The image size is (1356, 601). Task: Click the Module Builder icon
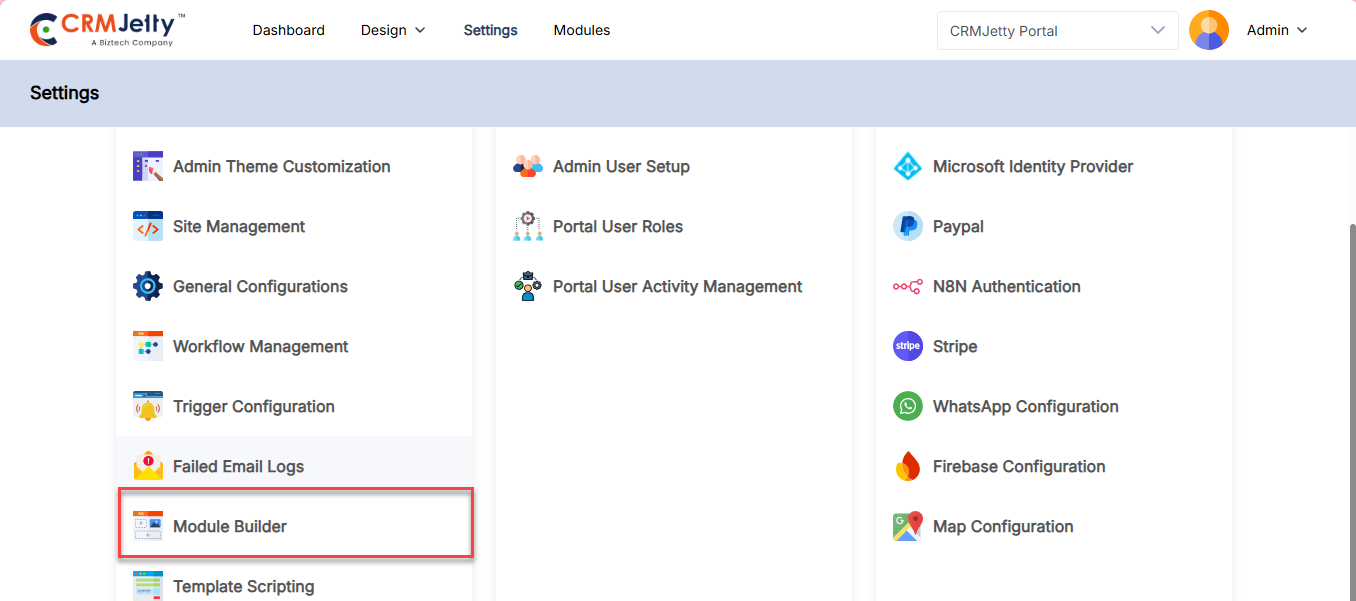pyautogui.click(x=148, y=526)
